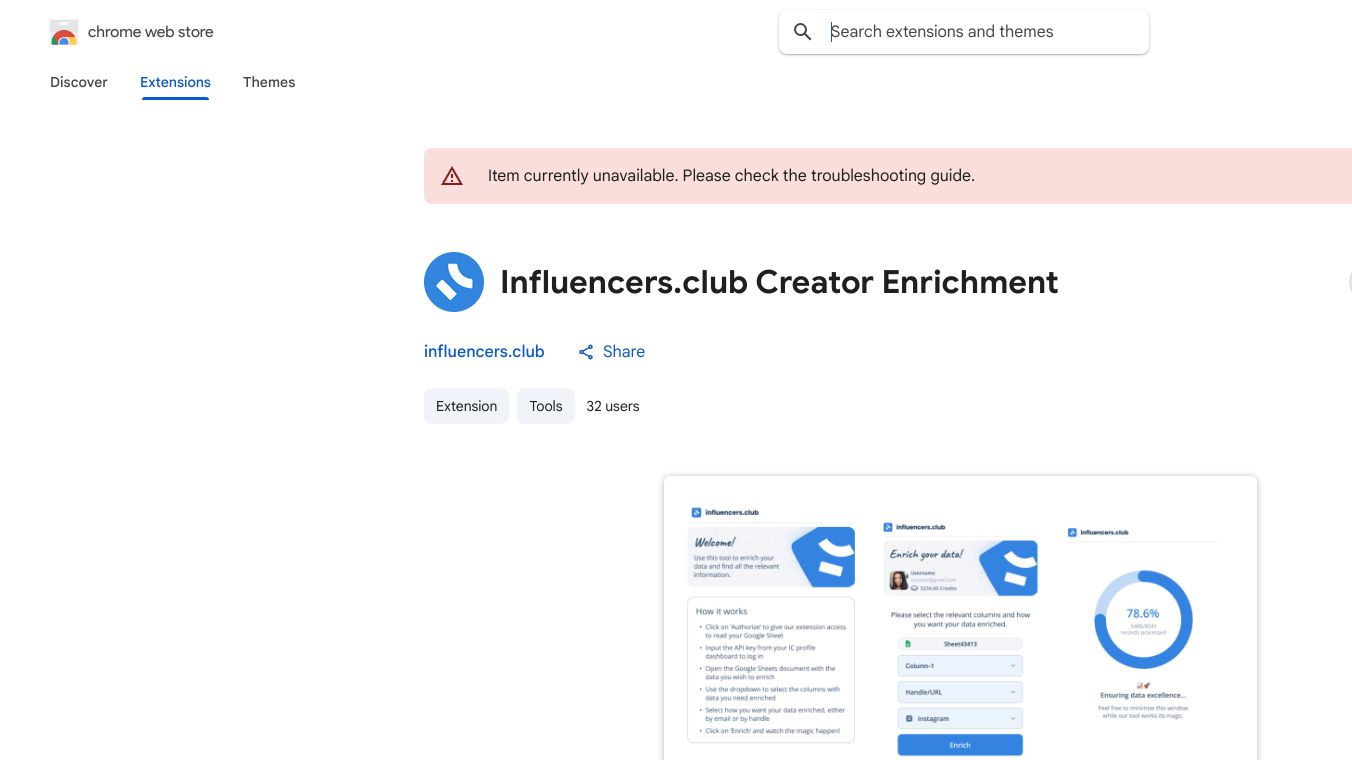Click the Chrome Web Store rainbow logo
Viewport: 1352px width, 760px height.
[x=64, y=33]
